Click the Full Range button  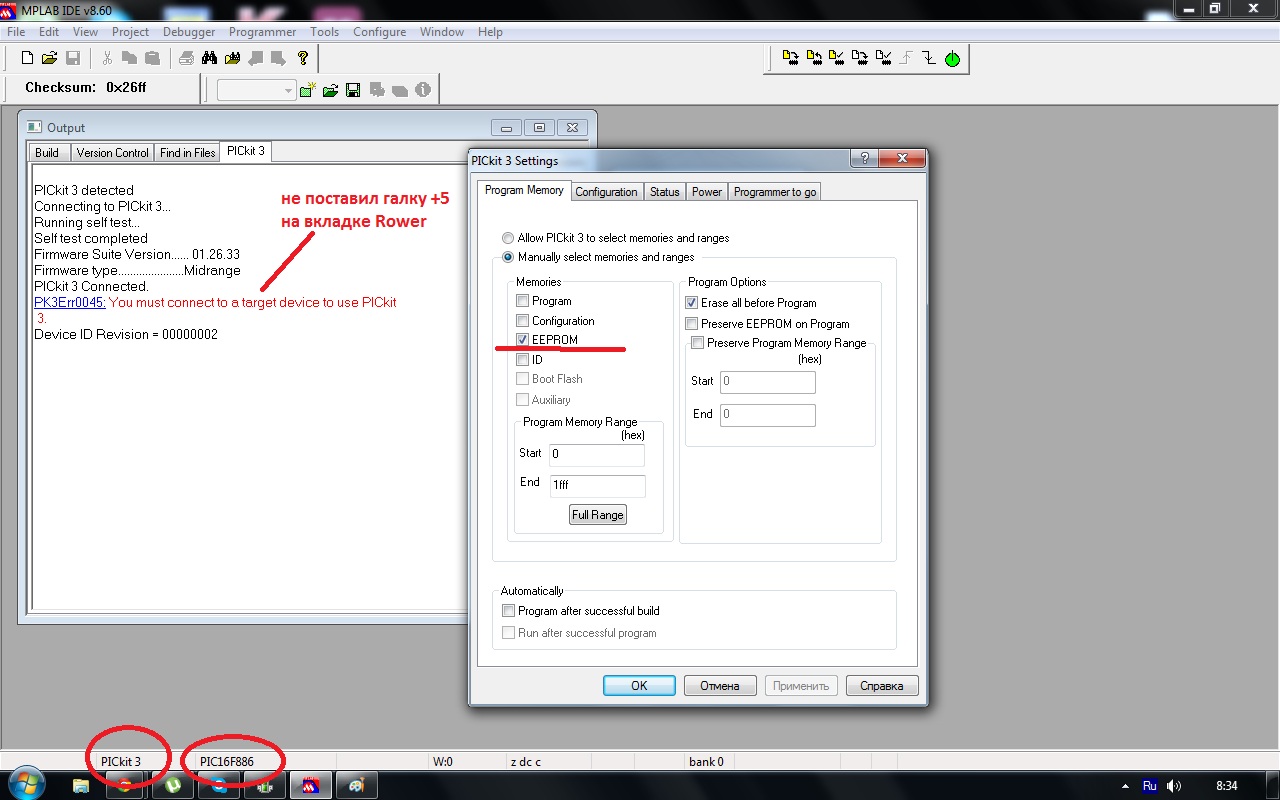[x=598, y=515]
